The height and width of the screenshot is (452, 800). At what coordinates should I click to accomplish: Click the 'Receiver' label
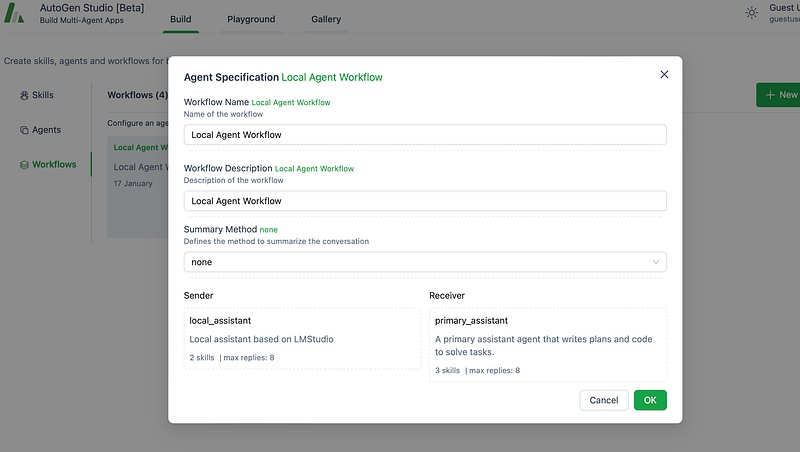[447, 295]
